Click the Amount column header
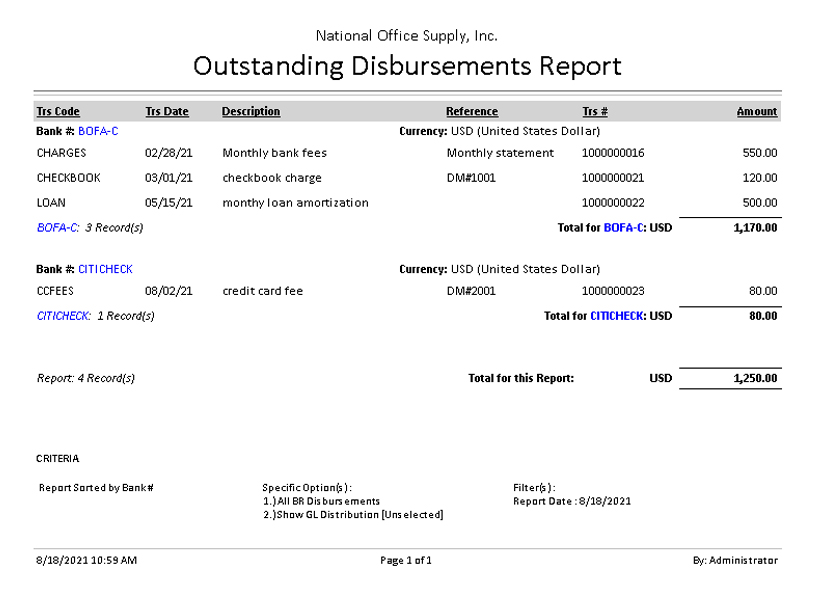The image size is (816, 602). point(757,112)
